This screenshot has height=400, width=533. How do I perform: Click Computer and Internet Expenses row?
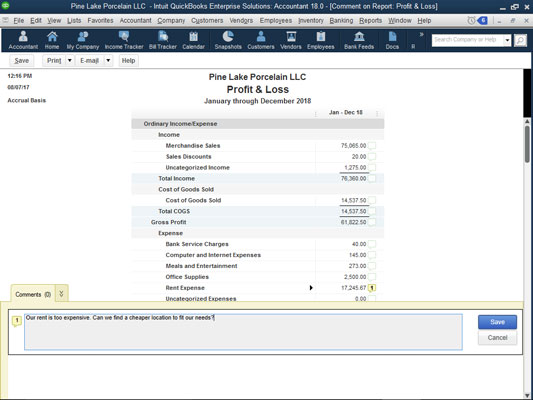coord(258,255)
